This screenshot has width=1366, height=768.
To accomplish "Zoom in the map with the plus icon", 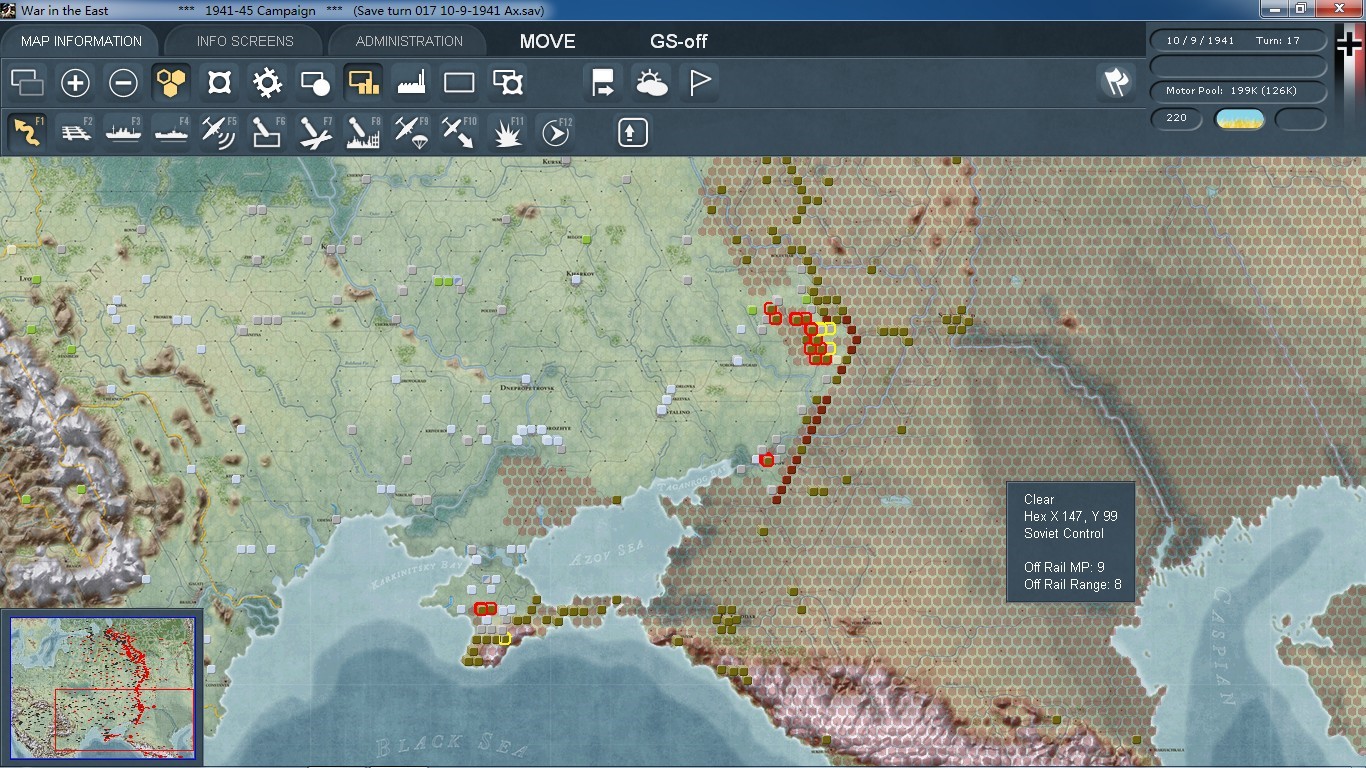I will coord(75,82).
